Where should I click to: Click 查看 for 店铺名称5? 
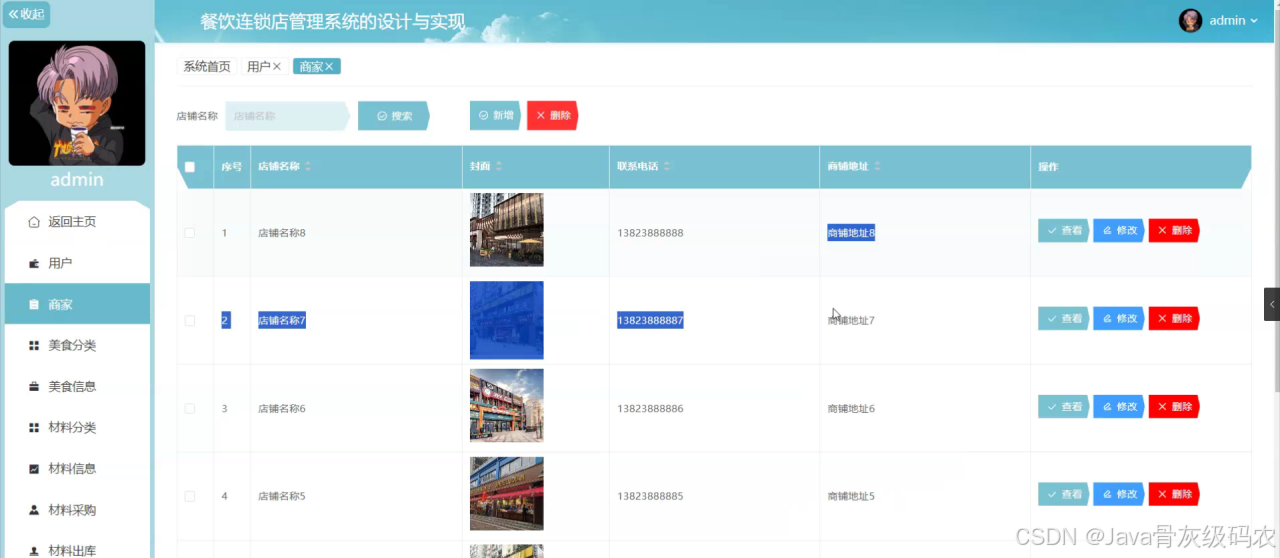tap(1064, 494)
